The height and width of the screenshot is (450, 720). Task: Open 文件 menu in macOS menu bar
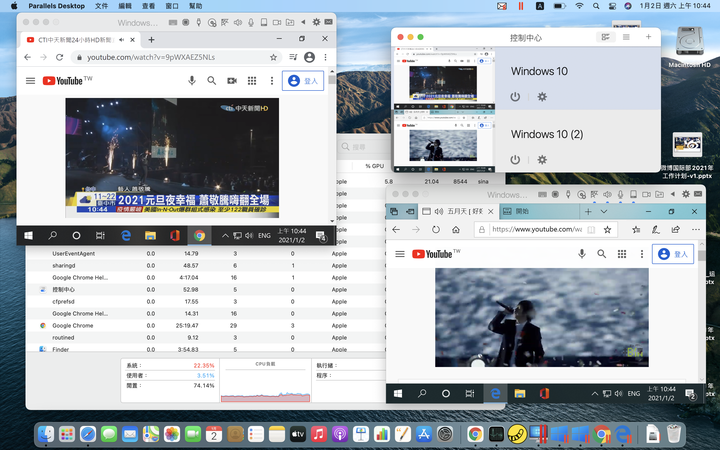101,6
